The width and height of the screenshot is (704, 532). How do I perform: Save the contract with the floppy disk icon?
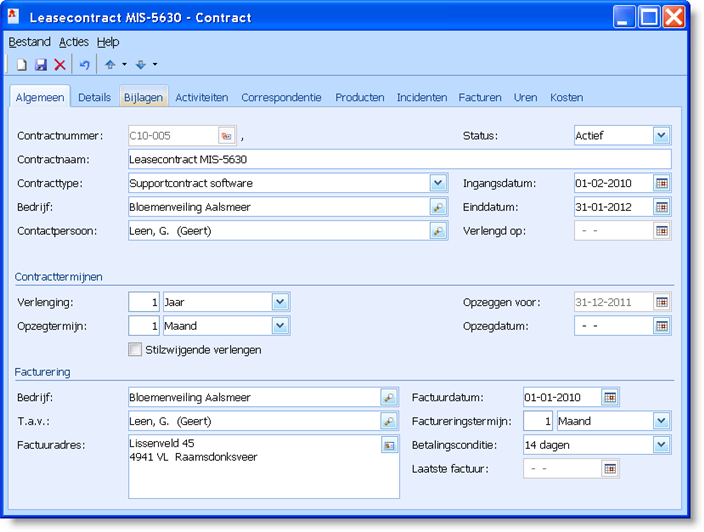pyautogui.click(x=41, y=65)
